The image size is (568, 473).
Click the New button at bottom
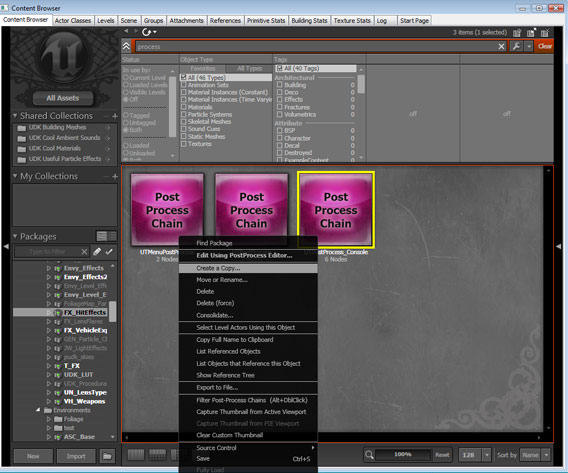pyautogui.click(x=33, y=456)
